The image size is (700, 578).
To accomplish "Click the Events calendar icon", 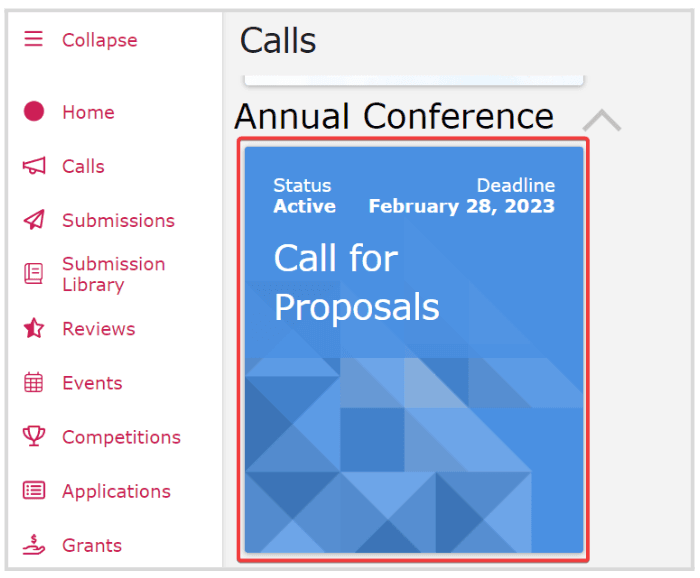I will click(33, 383).
